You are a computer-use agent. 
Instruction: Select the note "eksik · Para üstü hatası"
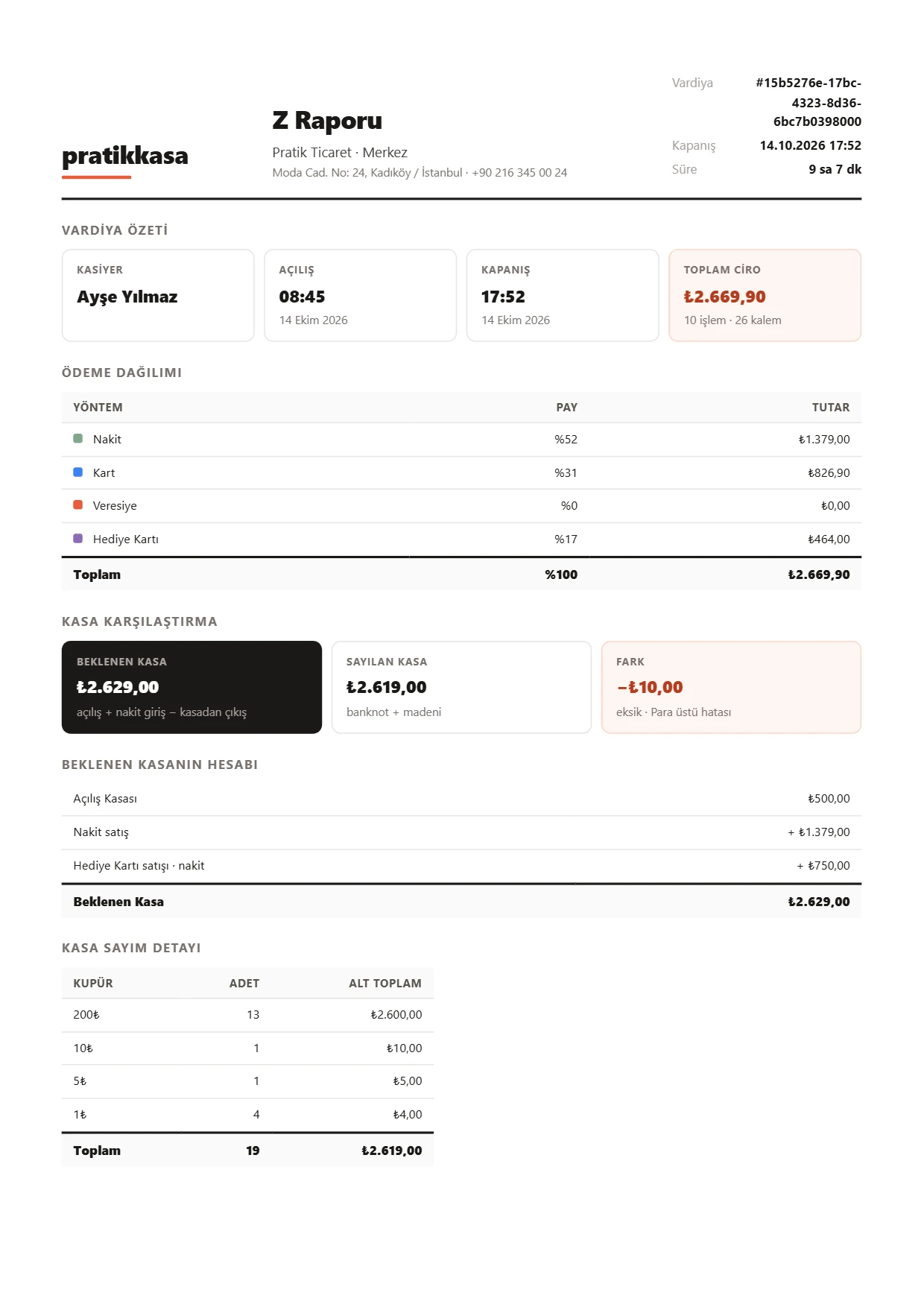pos(674,712)
